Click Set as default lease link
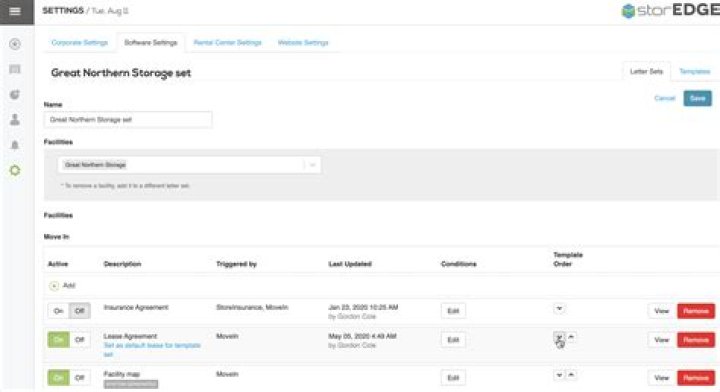The width and height of the screenshot is (720, 392). [152, 349]
